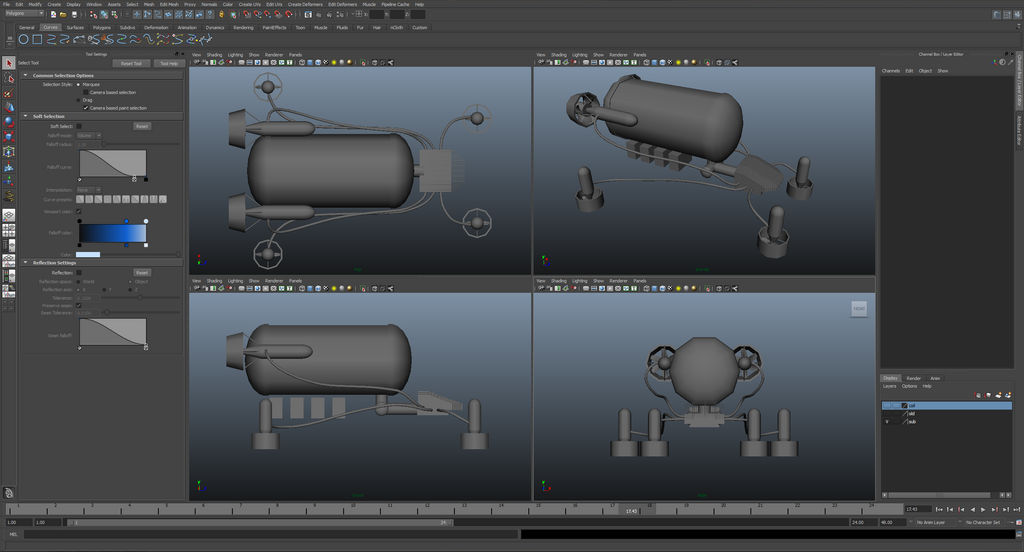Open Shading menu in top-left viewport
This screenshot has width=1024, height=552.
point(214,55)
